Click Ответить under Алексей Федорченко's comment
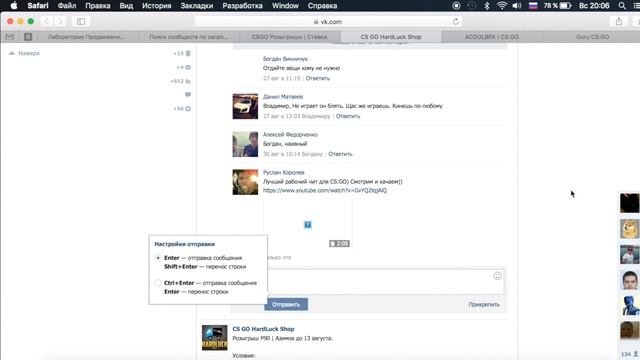640x360 pixels. pyautogui.click(x=340, y=154)
